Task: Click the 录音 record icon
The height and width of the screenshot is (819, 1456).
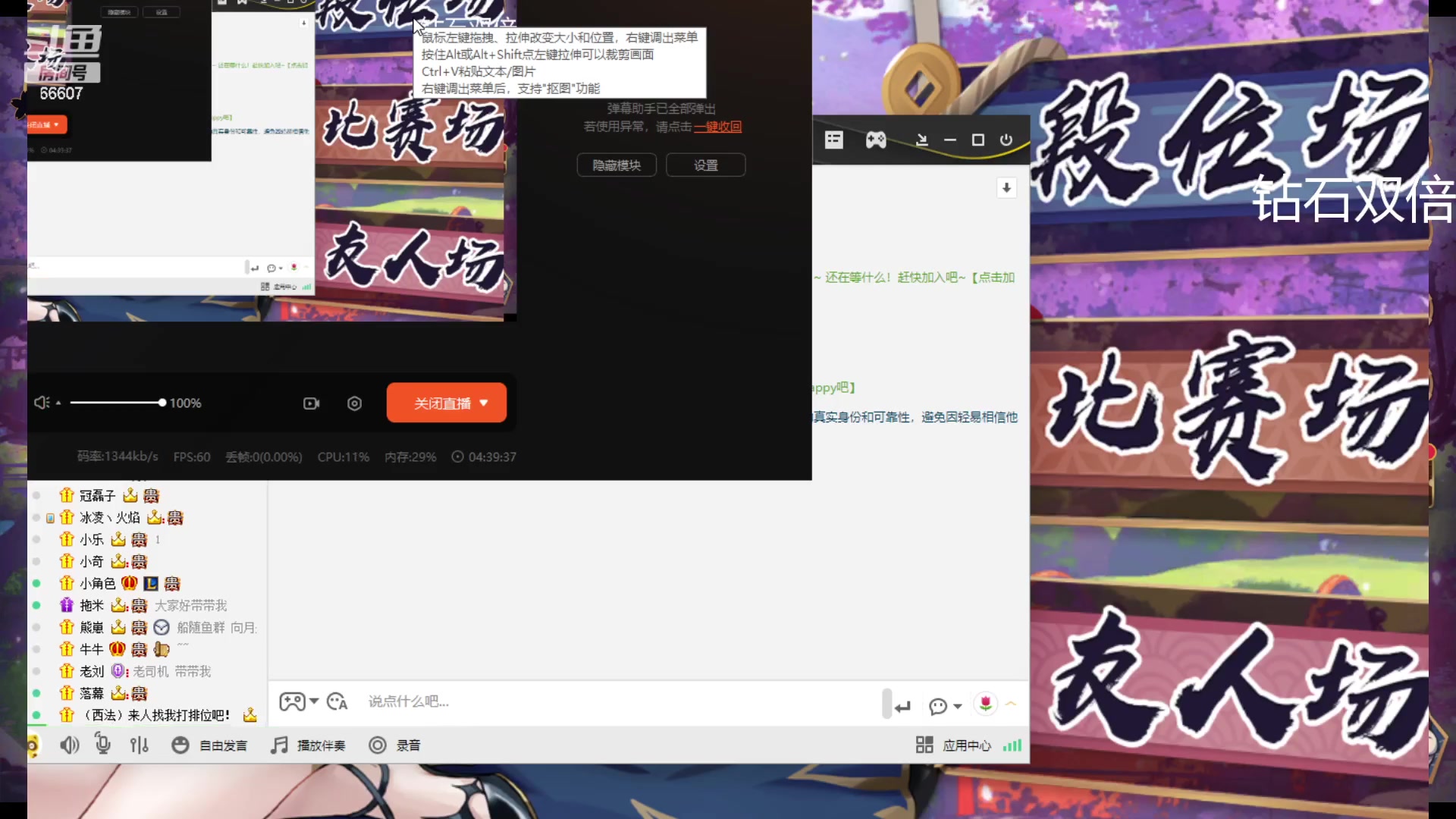Action: tap(378, 745)
